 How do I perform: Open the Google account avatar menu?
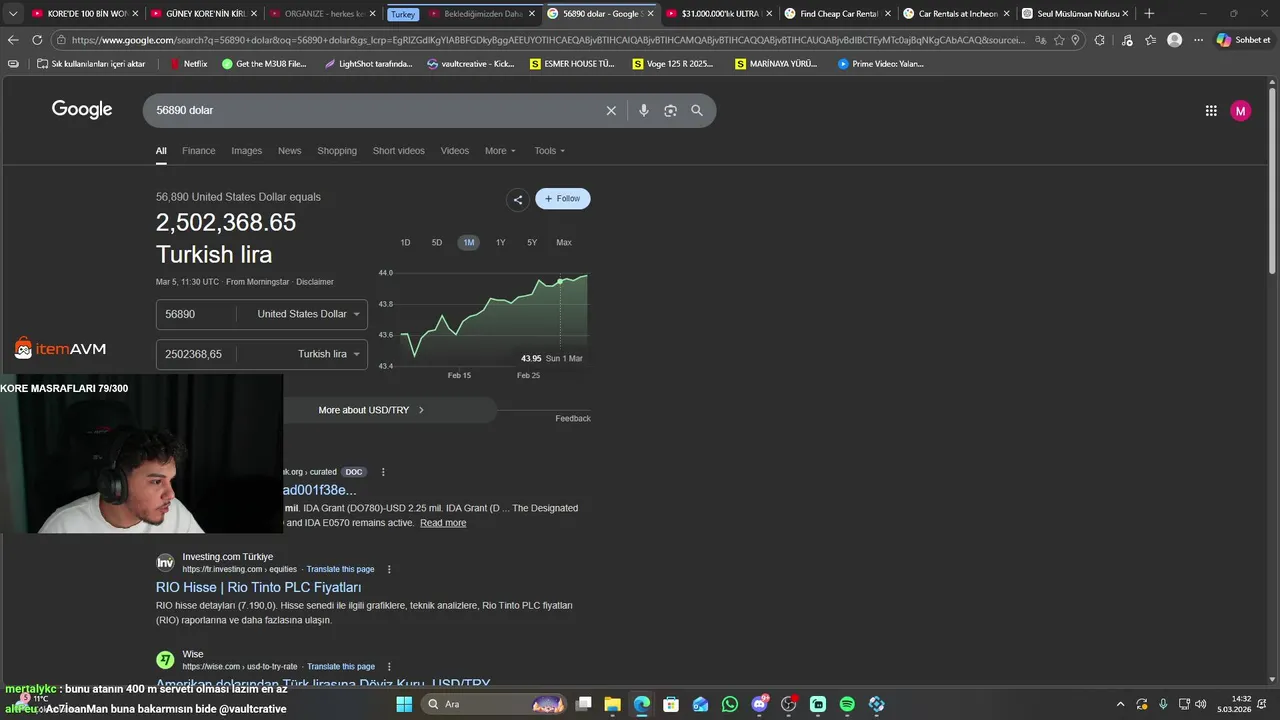point(1240,111)
